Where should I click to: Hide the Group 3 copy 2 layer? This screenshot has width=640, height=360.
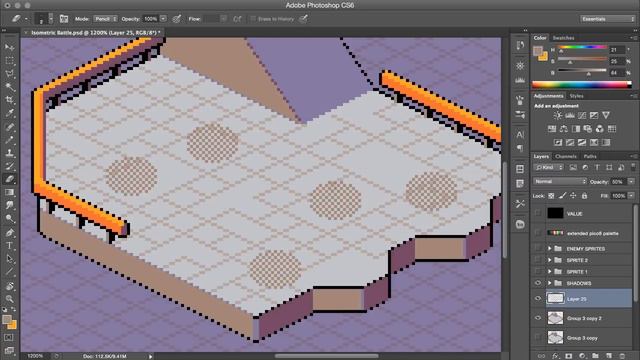pyautogui.click(x=538, y=318)
